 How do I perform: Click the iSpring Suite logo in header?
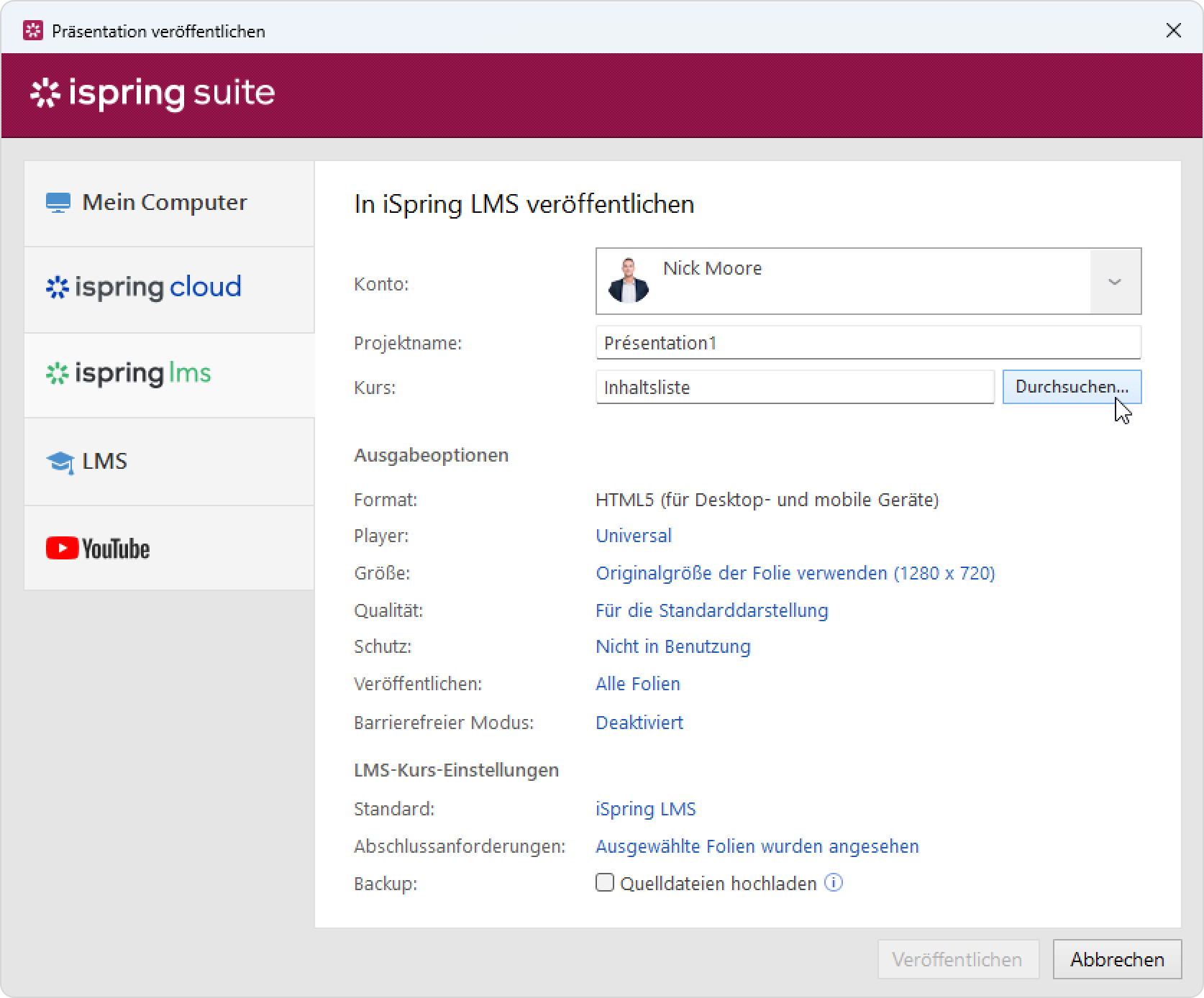coord(152,93)
